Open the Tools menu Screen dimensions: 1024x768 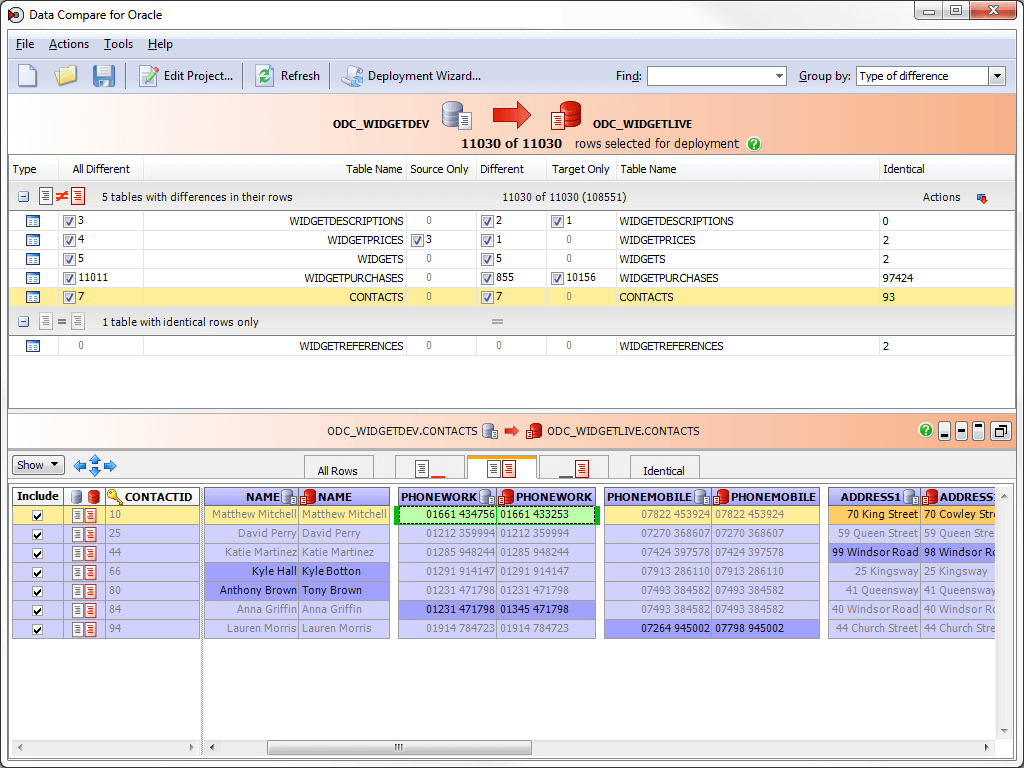coord(118,44)
